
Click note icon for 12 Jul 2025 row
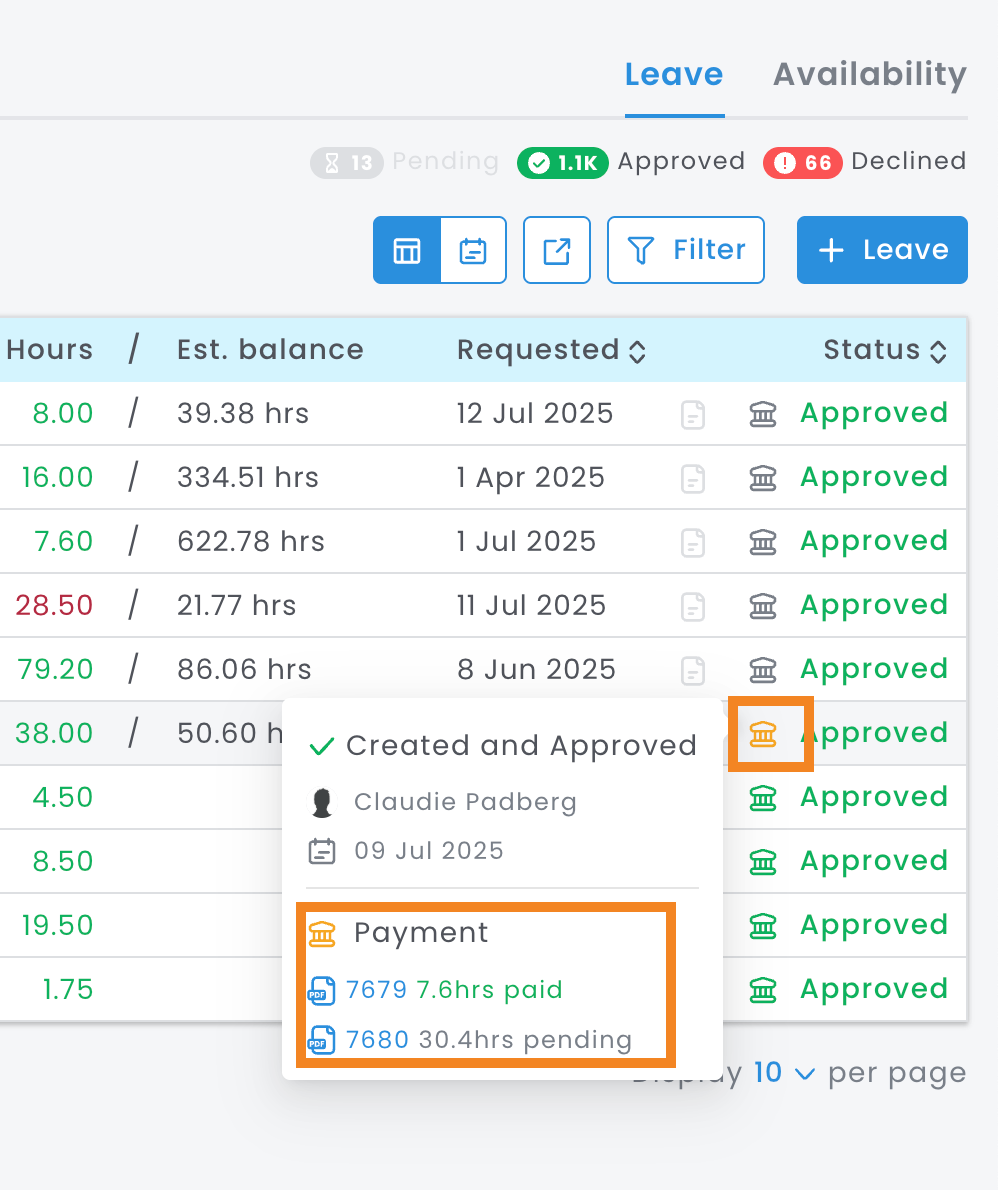click(x=693, y=414)
